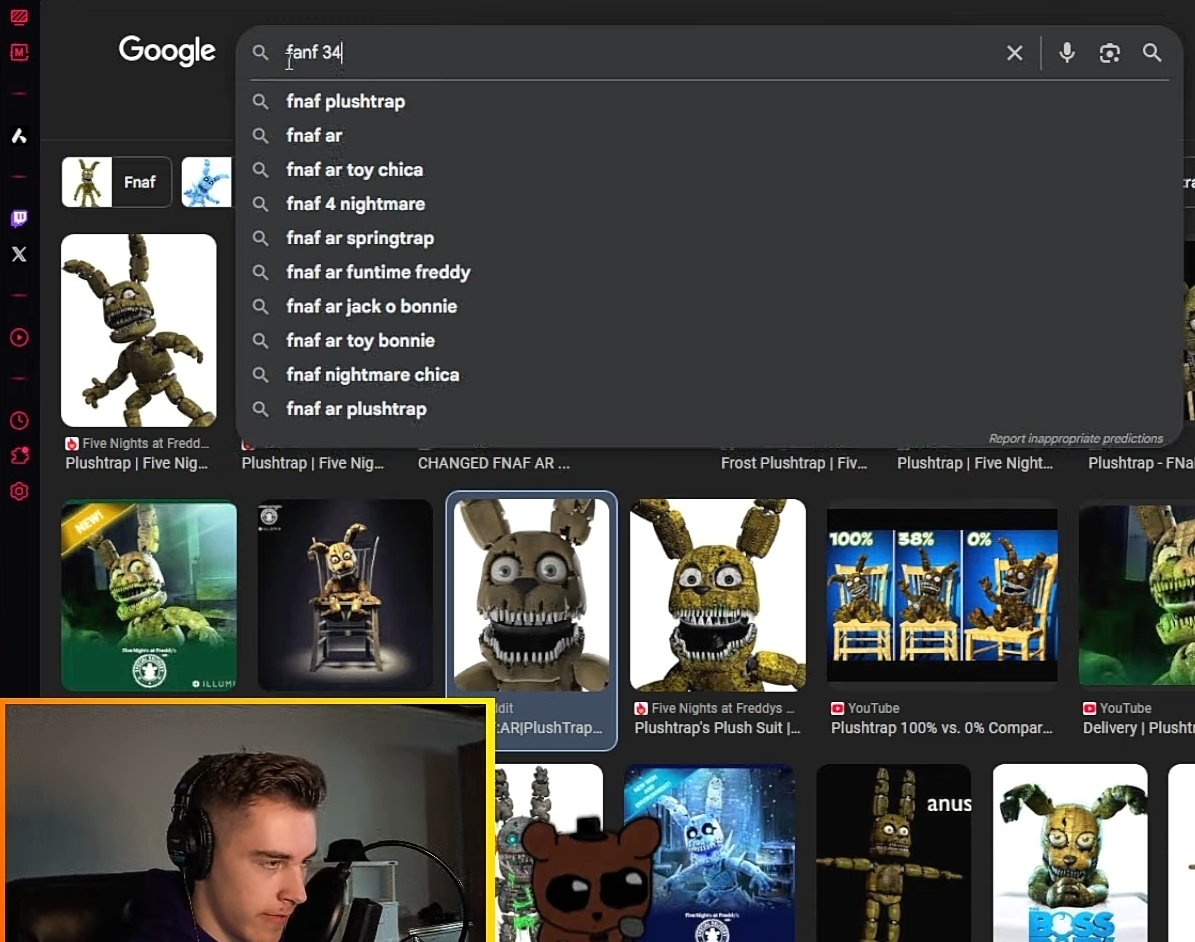Open 'Plushtrap | Five Nig...' Fredd... result link

click(x=136, y=463)
